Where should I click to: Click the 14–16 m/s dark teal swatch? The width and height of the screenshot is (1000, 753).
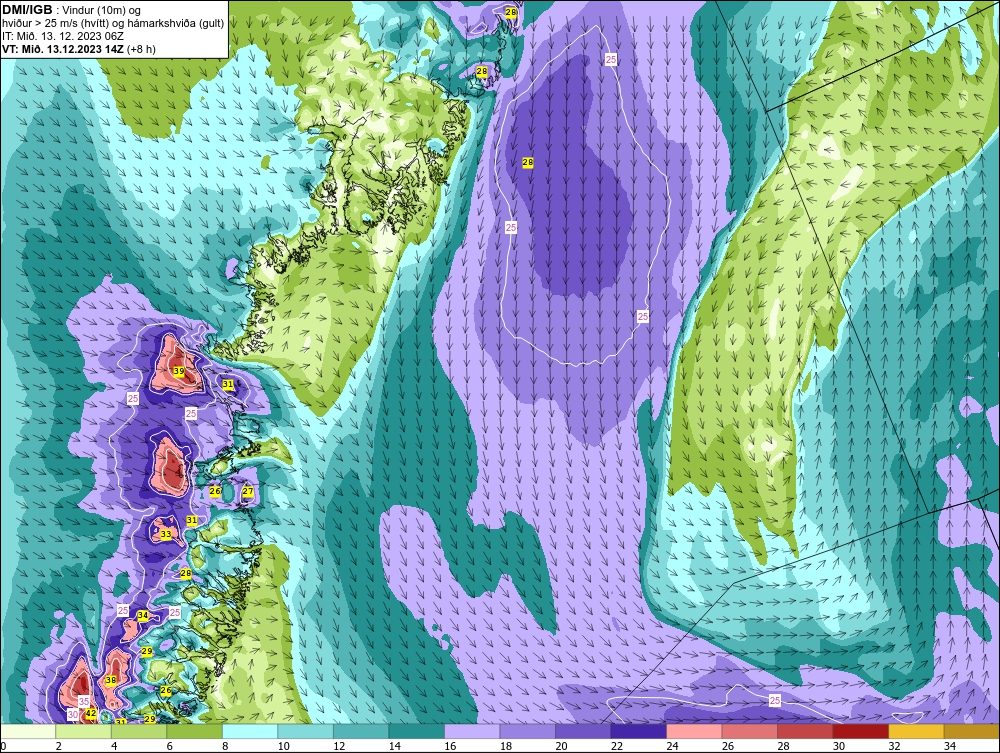tap(416, 731)
